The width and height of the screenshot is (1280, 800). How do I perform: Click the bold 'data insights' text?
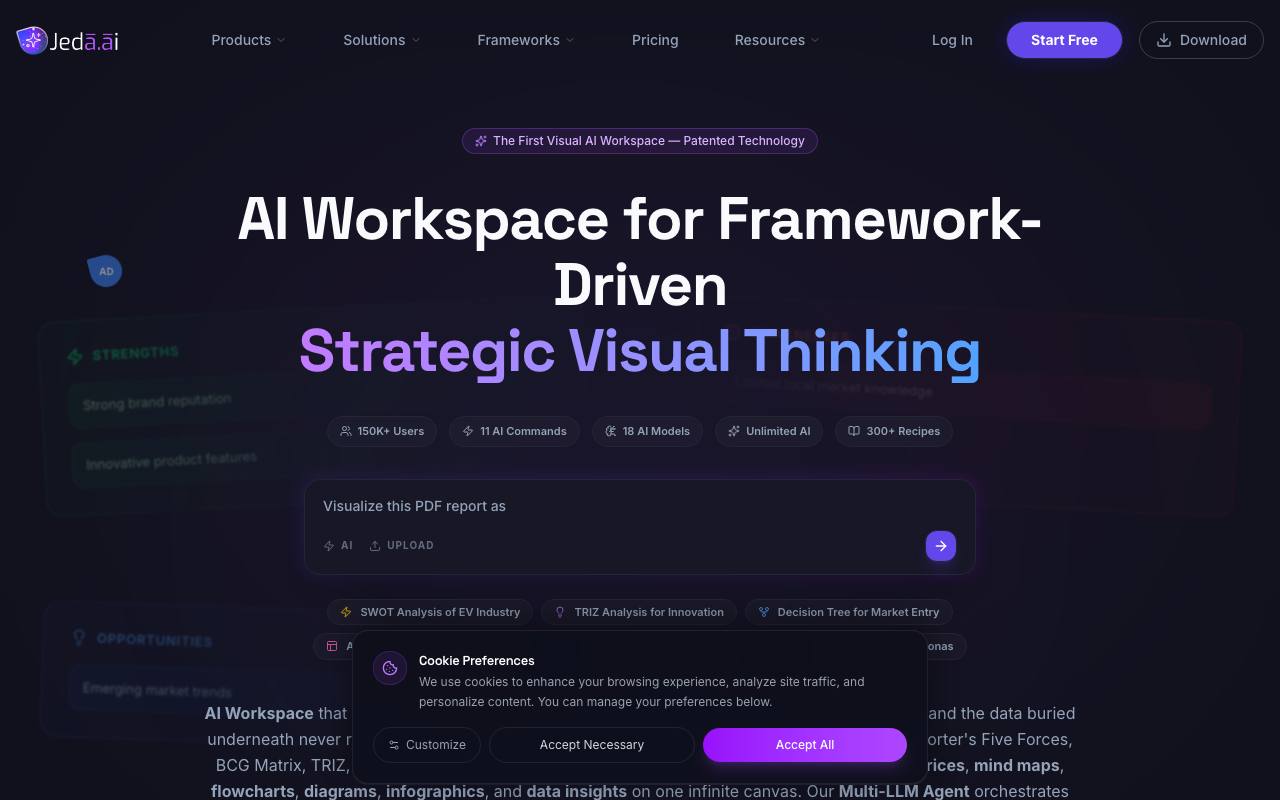pos(577,791)
